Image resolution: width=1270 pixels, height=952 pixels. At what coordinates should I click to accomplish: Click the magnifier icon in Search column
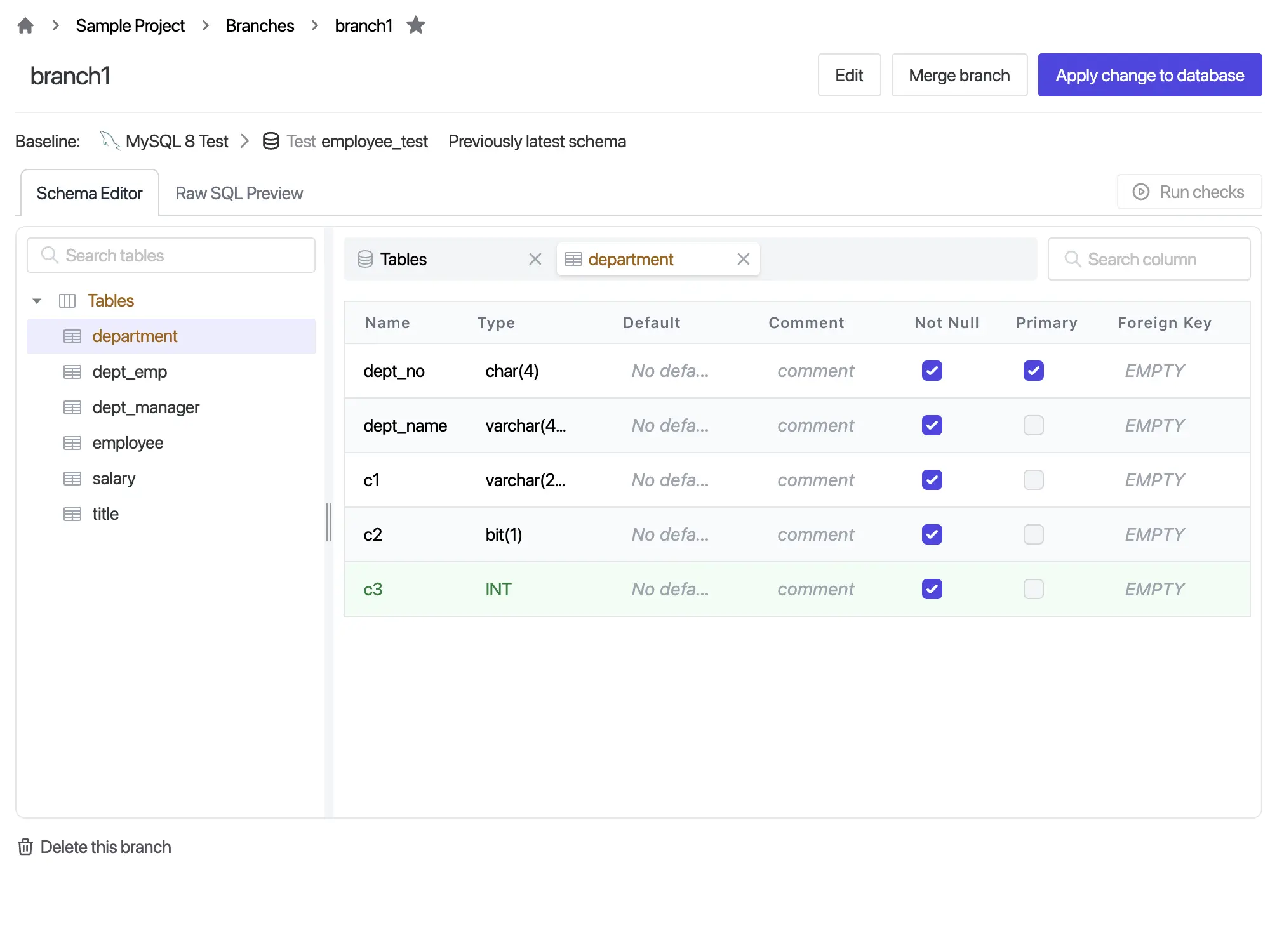1073,259
